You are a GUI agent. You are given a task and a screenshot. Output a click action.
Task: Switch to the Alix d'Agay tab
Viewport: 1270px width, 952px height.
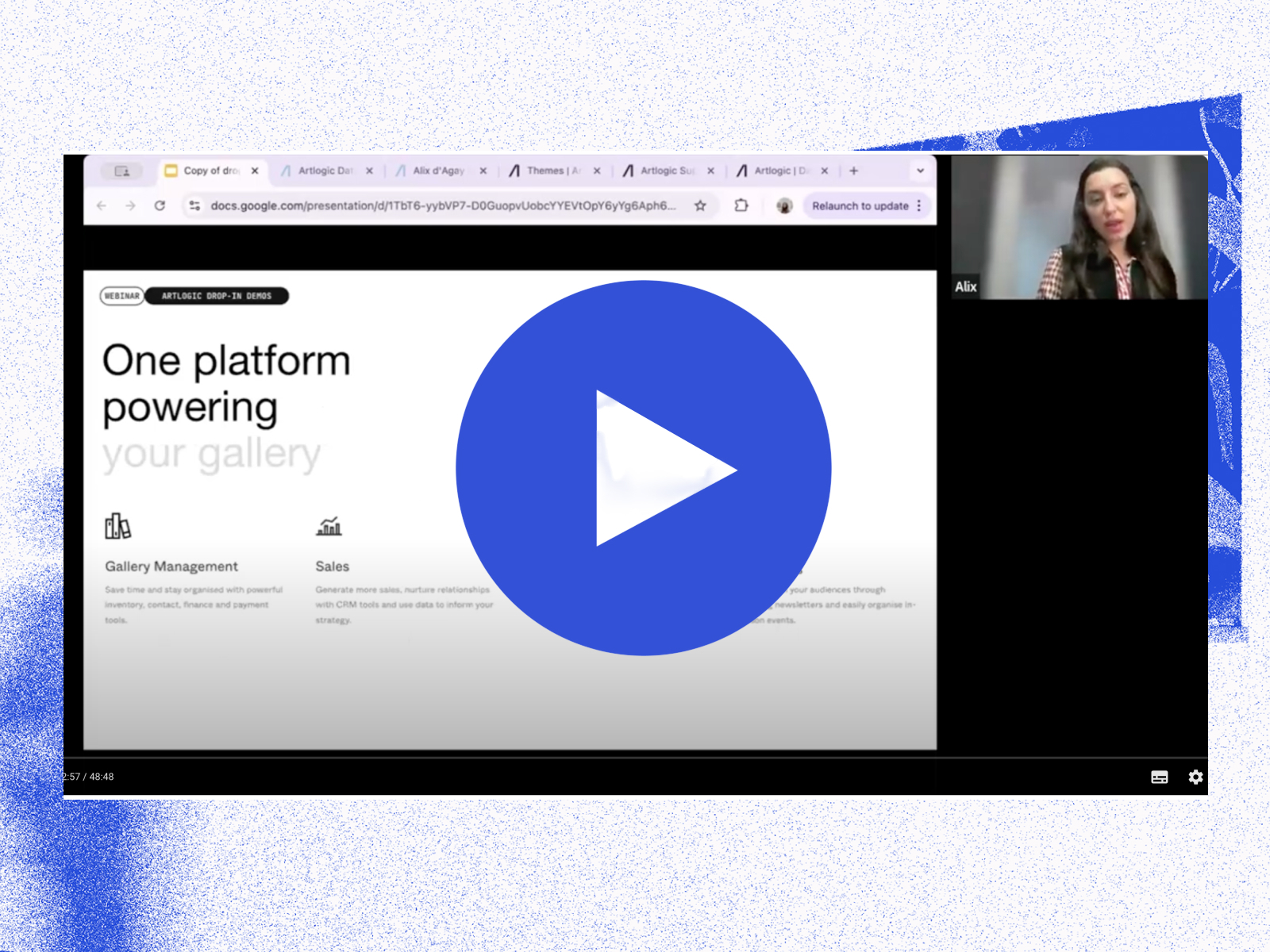click(x=438, y=171)
